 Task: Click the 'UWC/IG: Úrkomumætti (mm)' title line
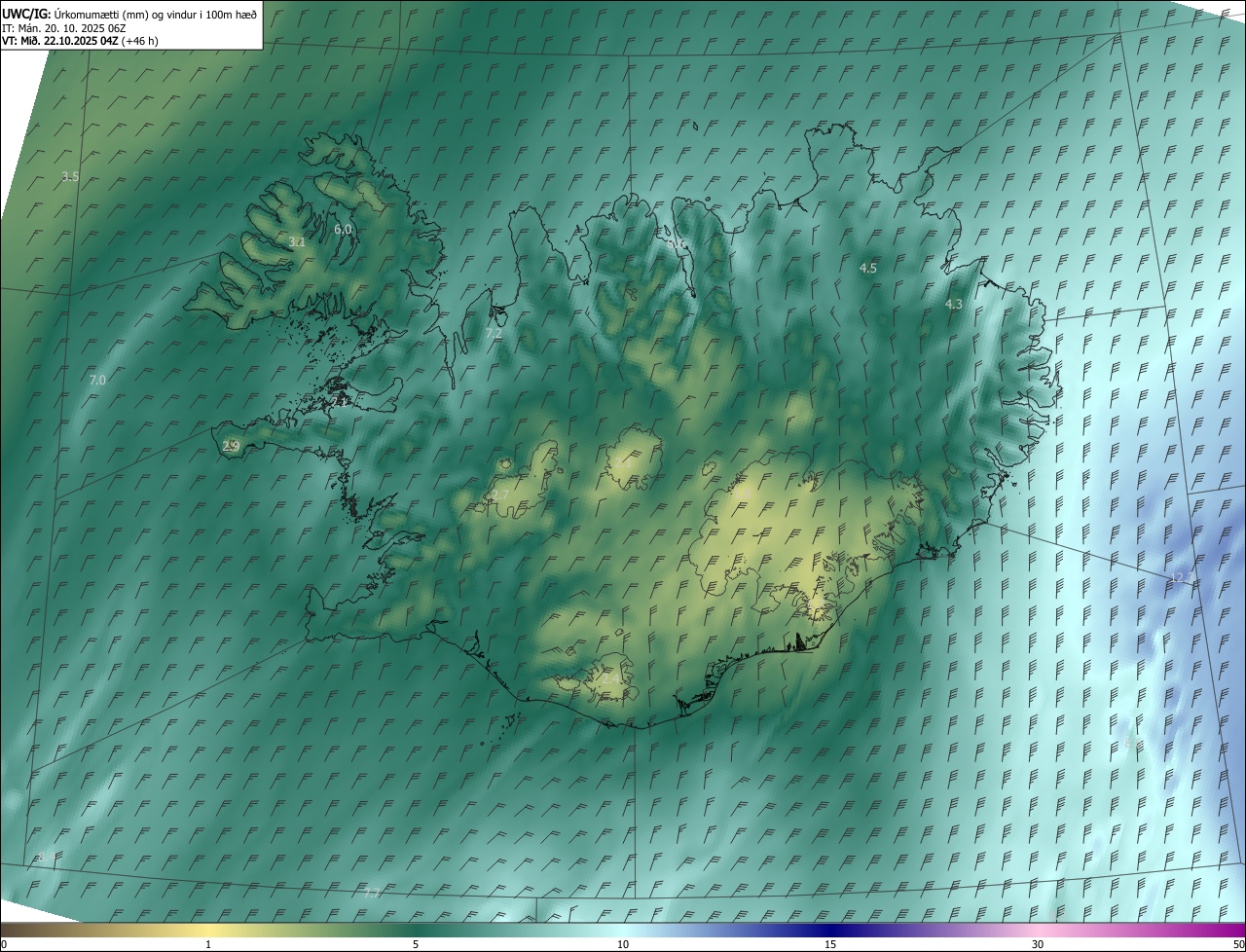(129, 14)
